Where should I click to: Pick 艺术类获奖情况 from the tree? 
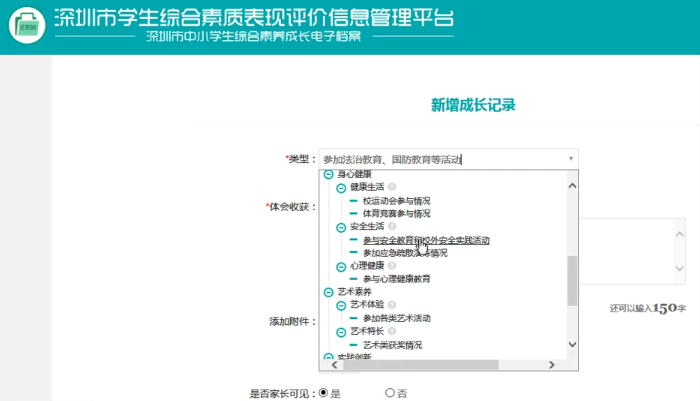coord(392,344)
